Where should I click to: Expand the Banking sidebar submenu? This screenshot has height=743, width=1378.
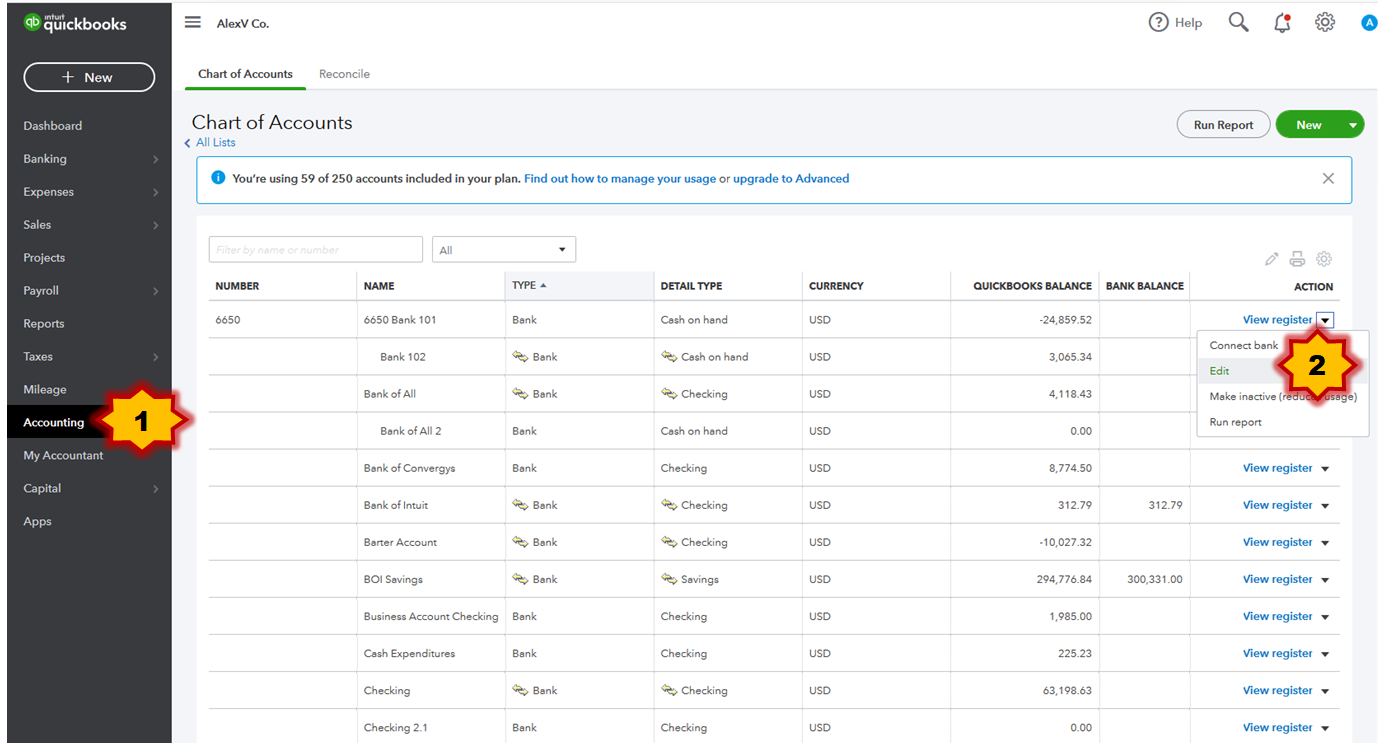click(x=155, y=159)
